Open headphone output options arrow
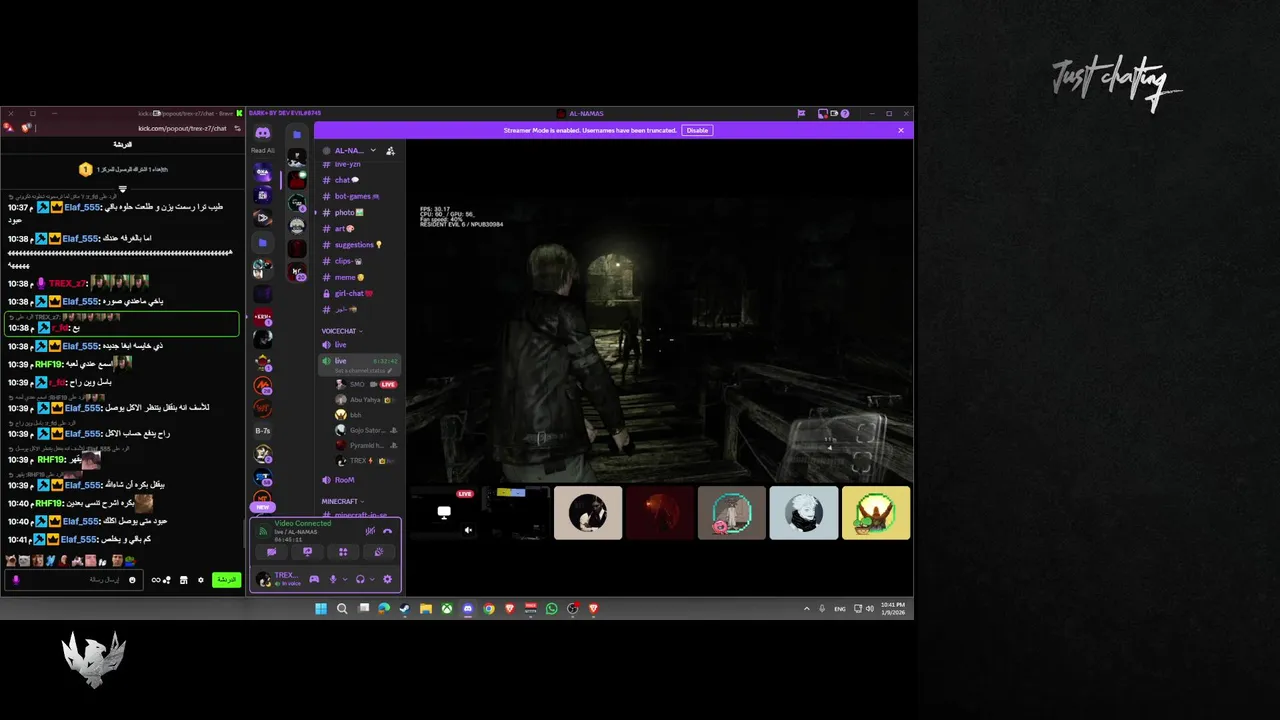This screenshot has height=720, width=1280. [x=372, y=579]
